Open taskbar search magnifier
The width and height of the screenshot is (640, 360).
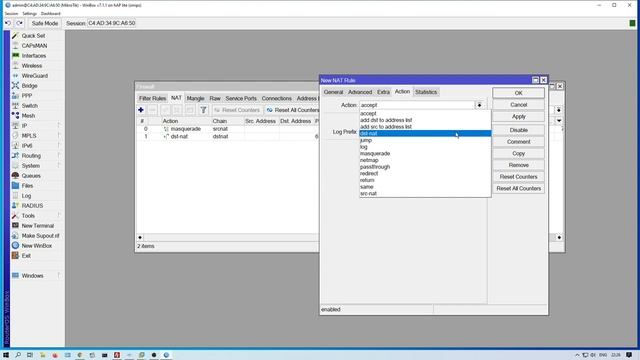18,355
